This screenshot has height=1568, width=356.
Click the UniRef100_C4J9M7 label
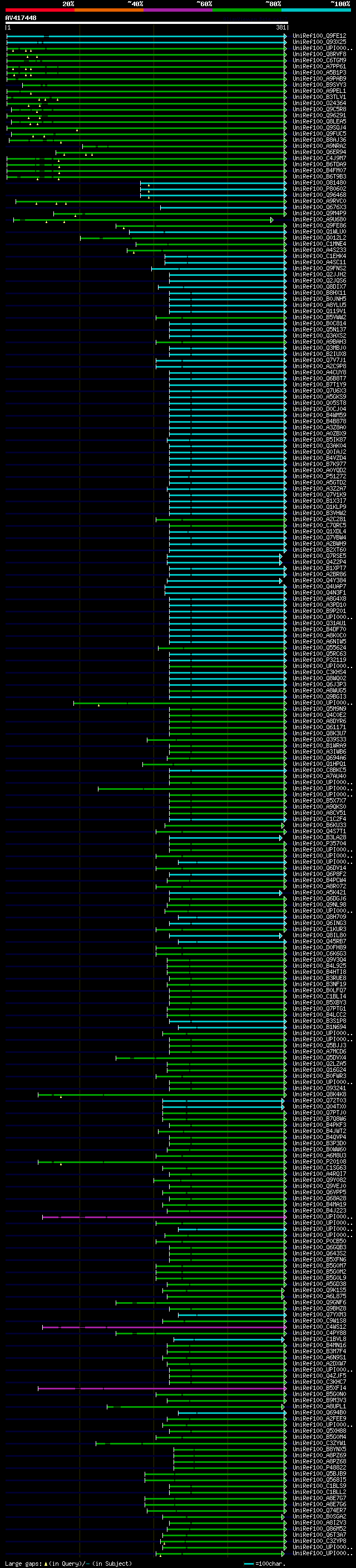click(x=319, y=159)
